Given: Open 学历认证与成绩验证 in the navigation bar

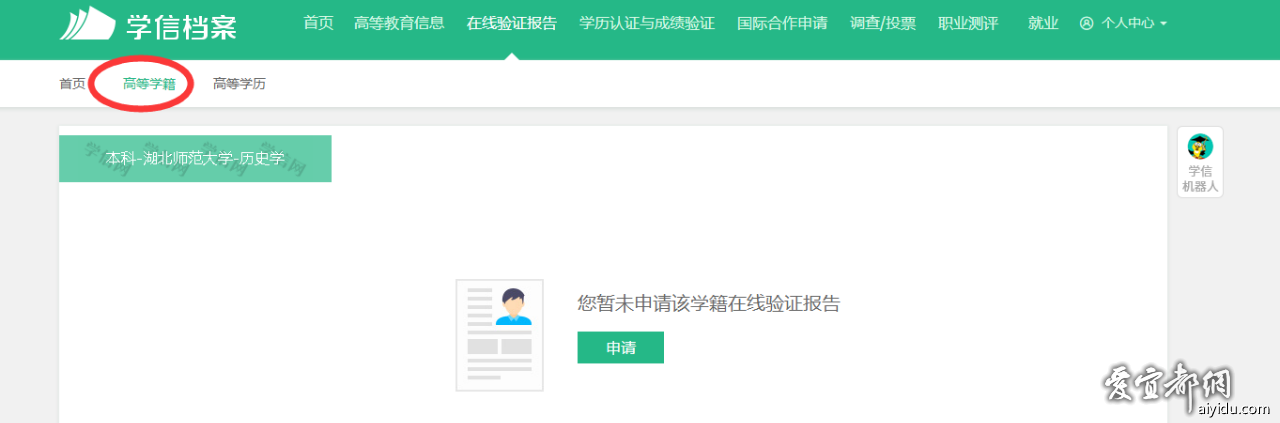Looking at the screenshot, I should coord(647,23).
